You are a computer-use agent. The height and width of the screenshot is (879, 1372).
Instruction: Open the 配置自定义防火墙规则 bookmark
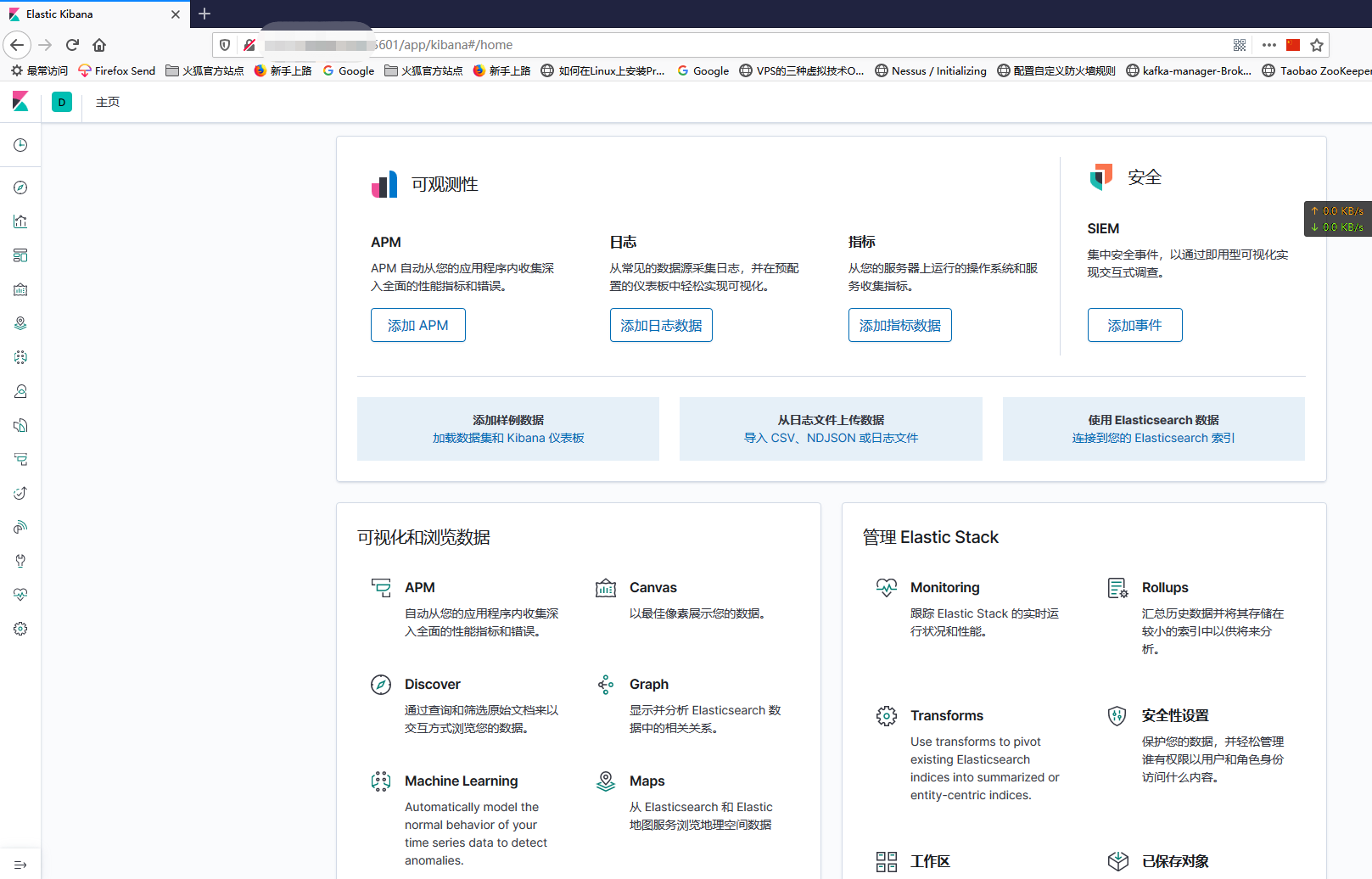[1056, 71]
